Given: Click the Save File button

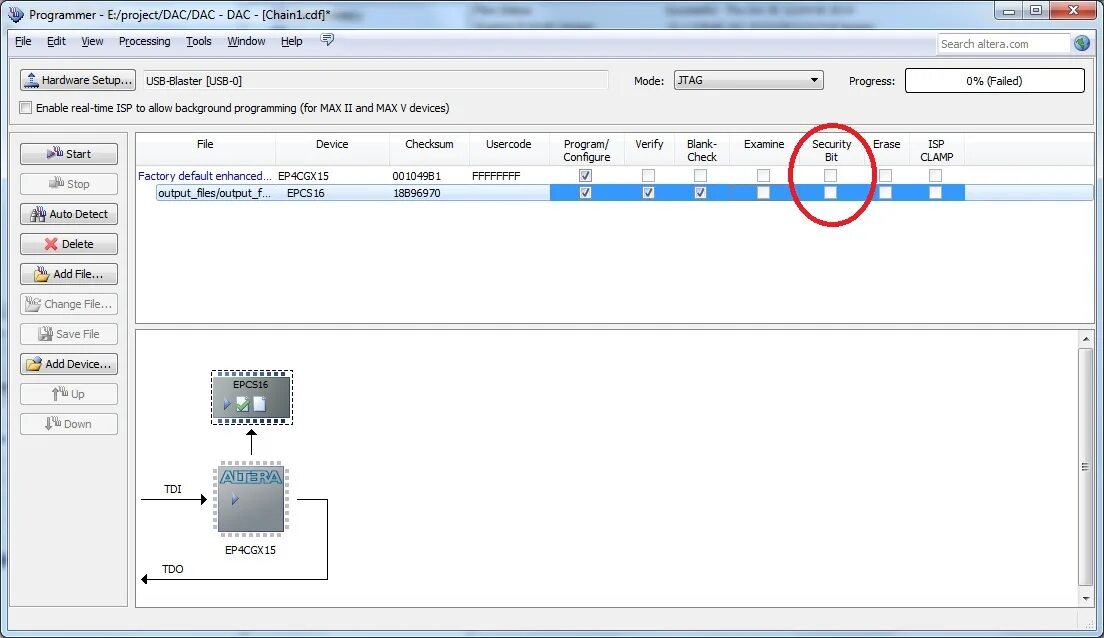Looking at the screenshot, I should click(x=69, y=334).
